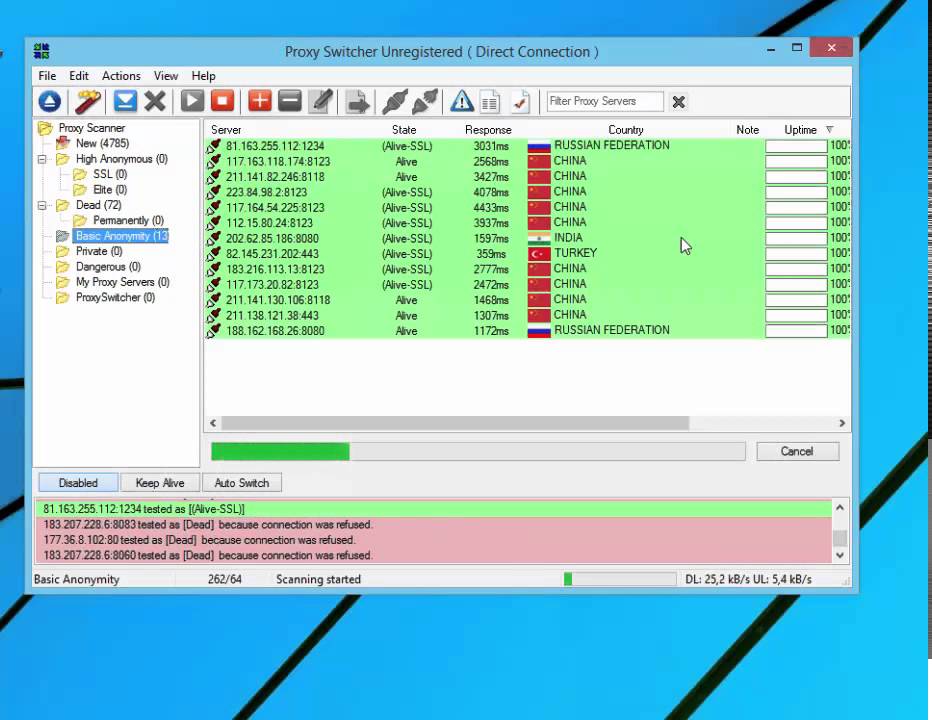Toggle the Keep Alive button

point(160,483)
